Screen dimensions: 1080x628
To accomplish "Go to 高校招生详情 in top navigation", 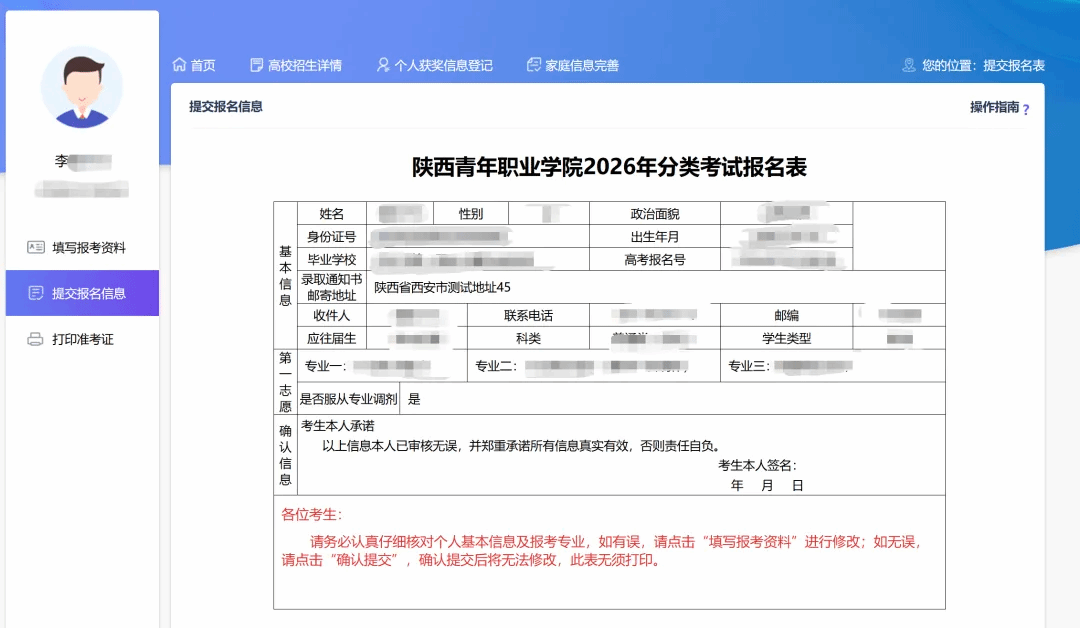I will tap(304, 65).
